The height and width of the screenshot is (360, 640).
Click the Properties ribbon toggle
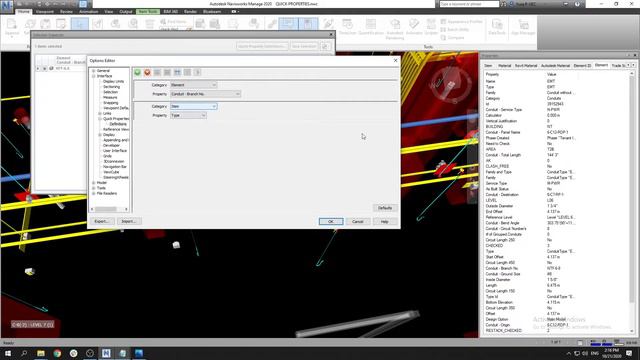(x=308, y=24)
